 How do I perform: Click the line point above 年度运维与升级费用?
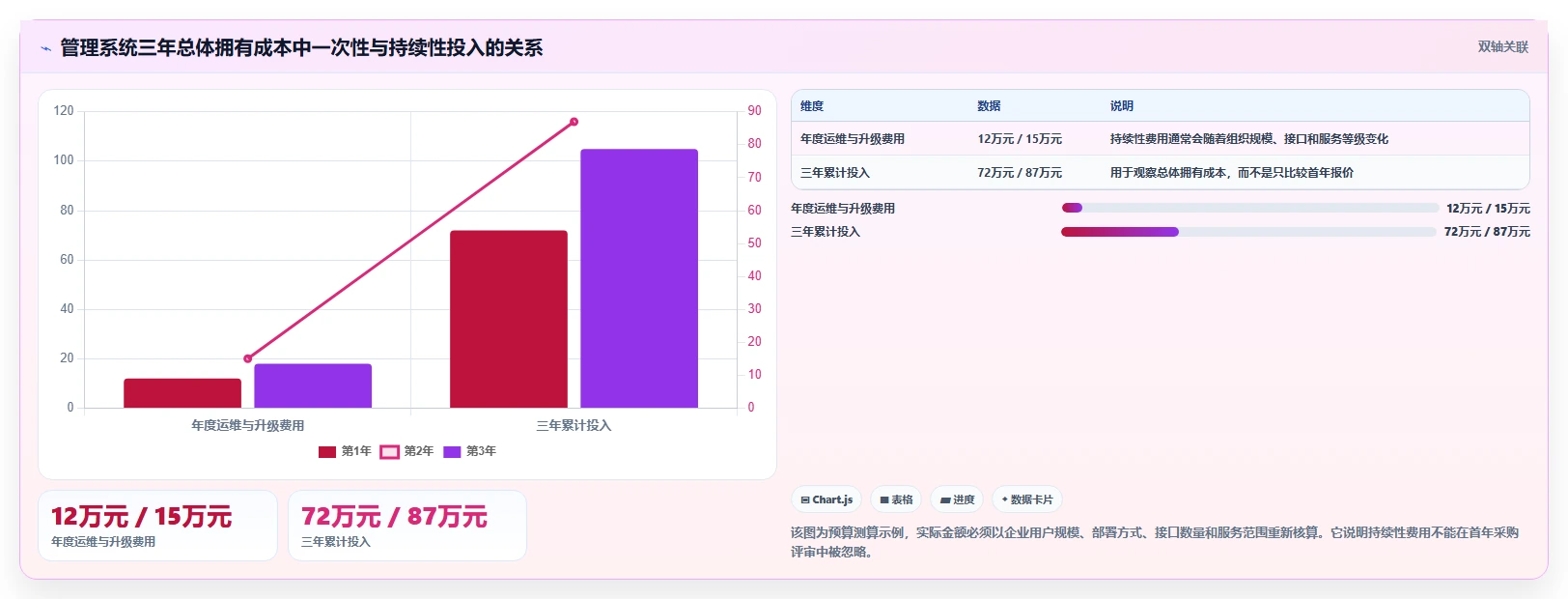[x=248, y=358]
